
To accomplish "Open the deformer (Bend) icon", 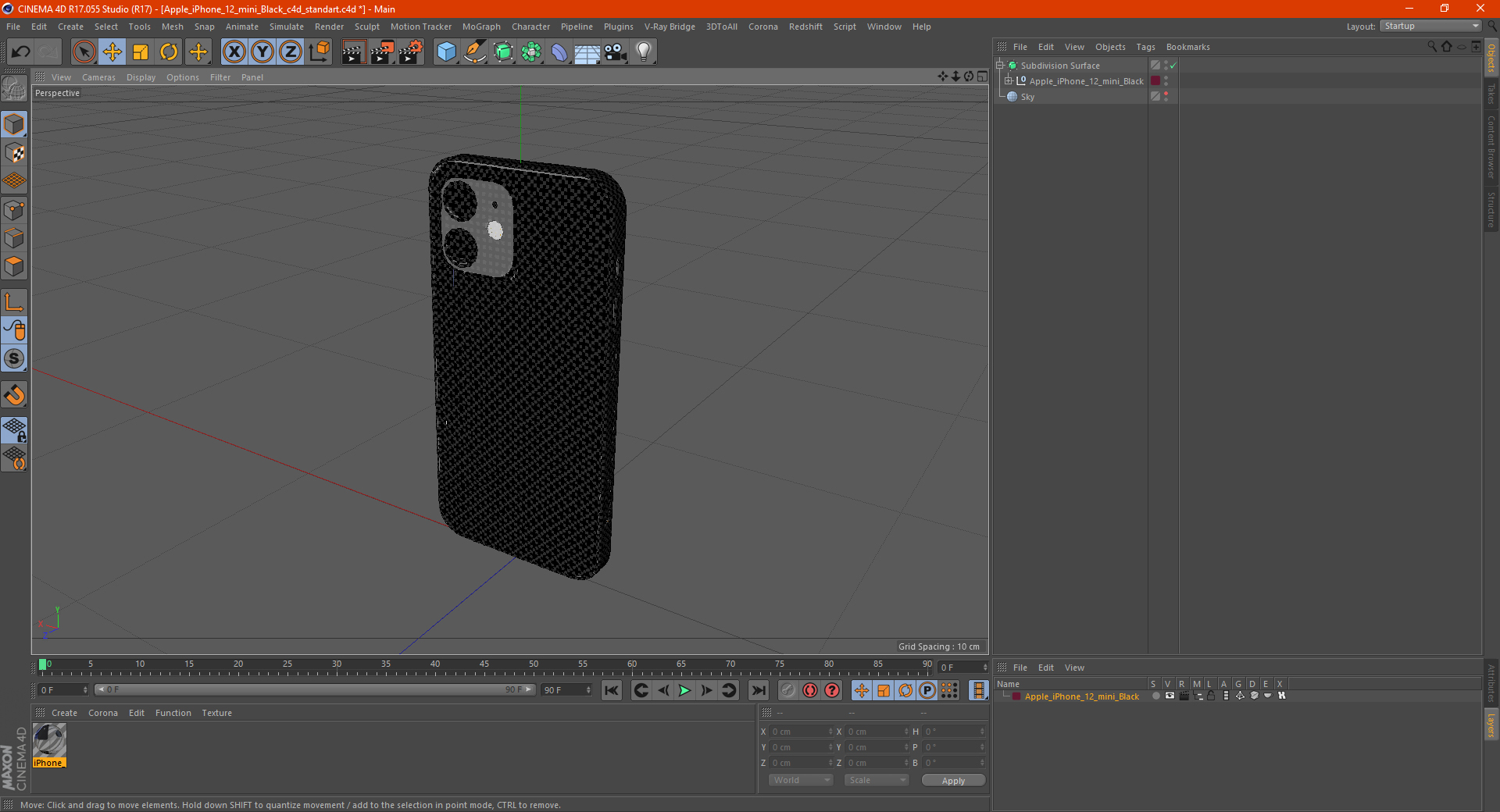I will point(559,52).
